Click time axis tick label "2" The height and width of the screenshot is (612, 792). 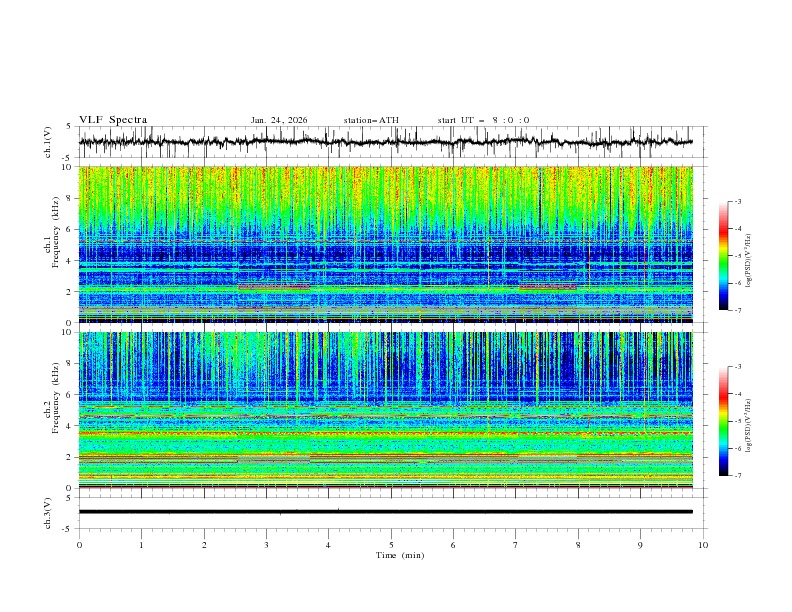point(204,545)
